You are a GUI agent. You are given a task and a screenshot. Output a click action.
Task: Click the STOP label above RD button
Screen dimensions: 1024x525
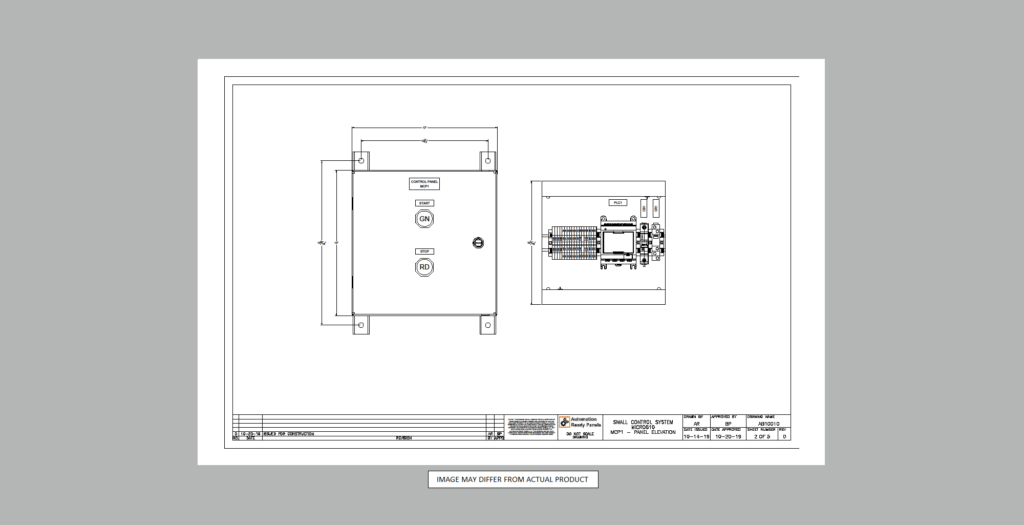coord(424,251)
